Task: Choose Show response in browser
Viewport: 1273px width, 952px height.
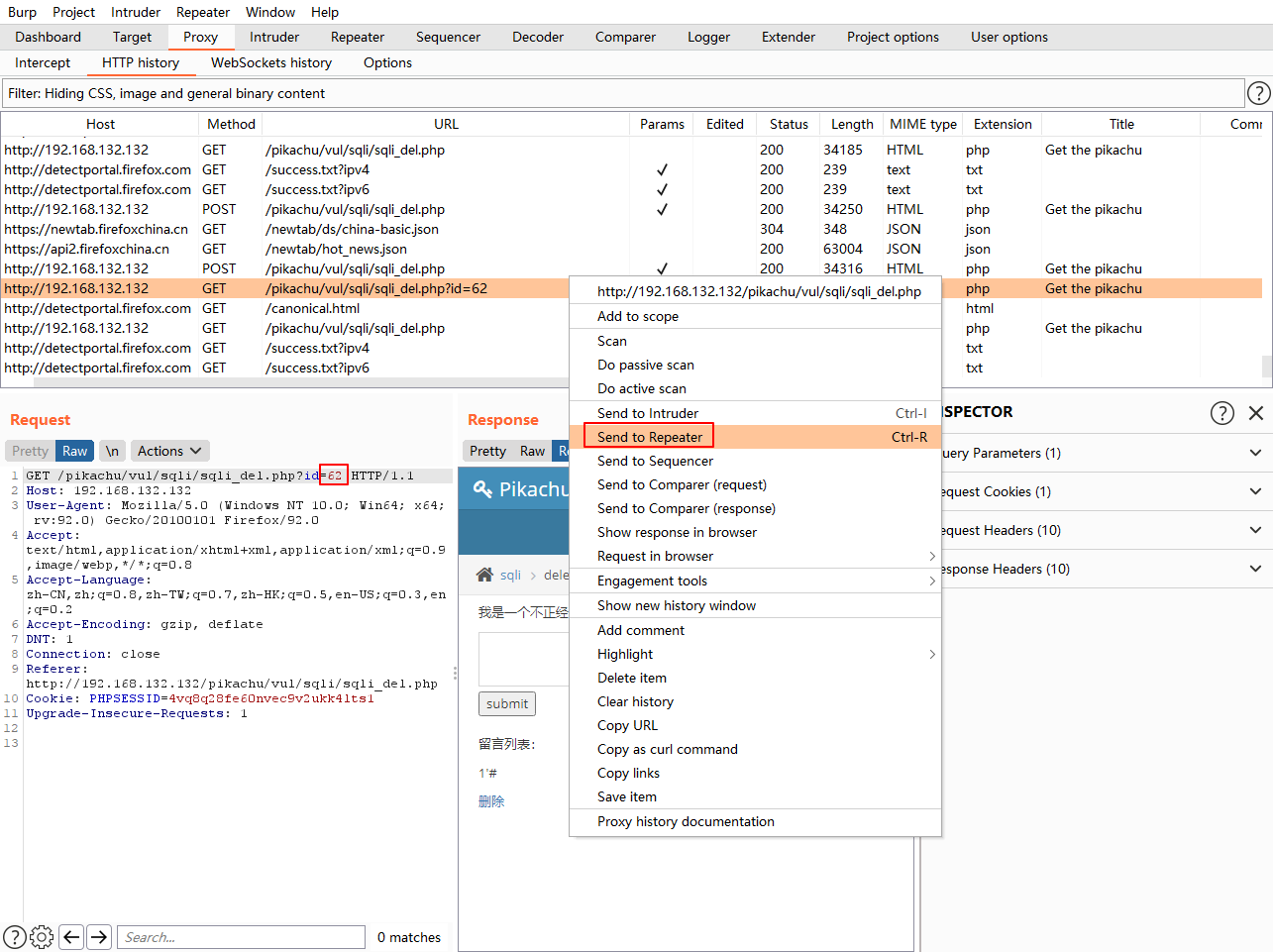Action: 755,532
